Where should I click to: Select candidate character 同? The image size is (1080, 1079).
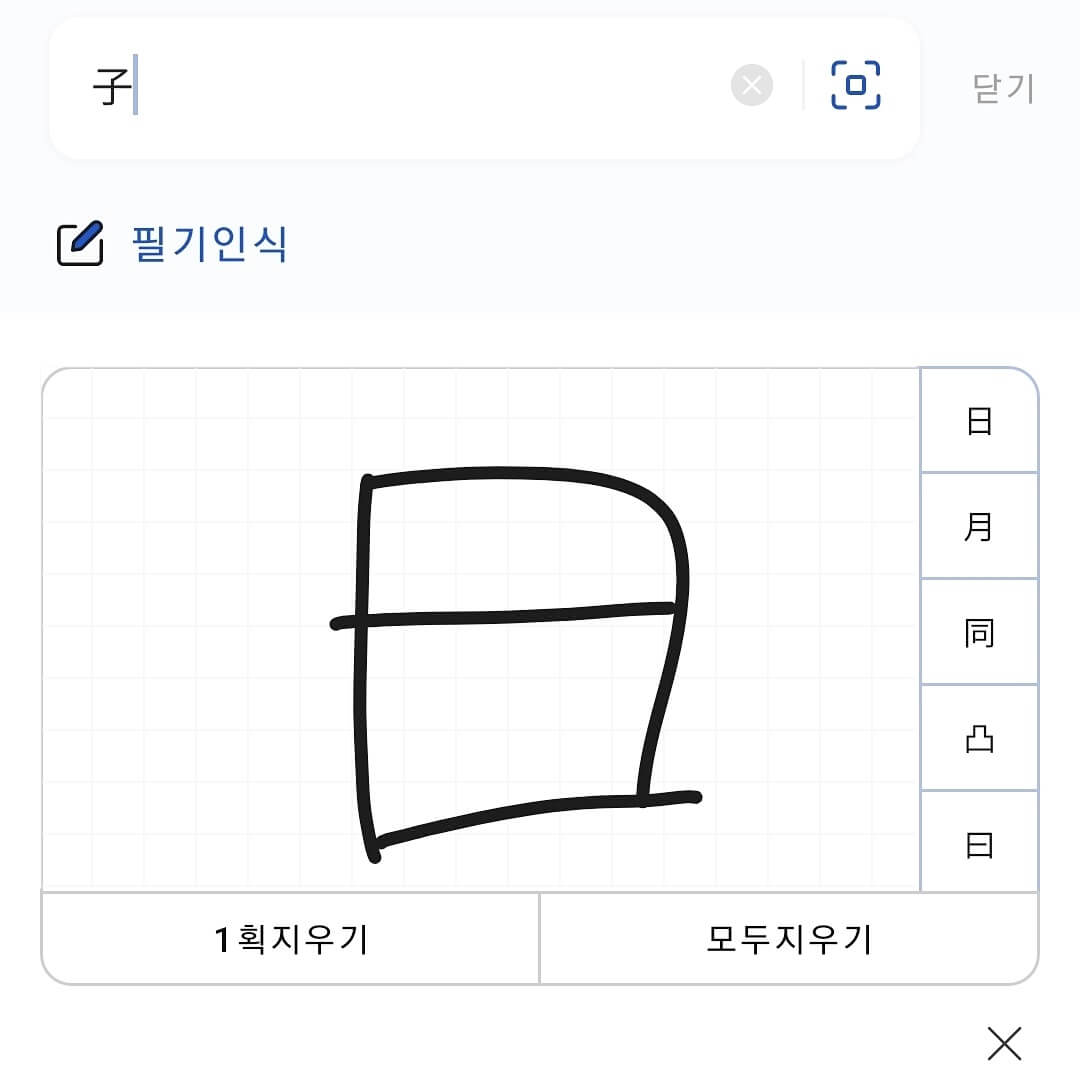[978, 631]
